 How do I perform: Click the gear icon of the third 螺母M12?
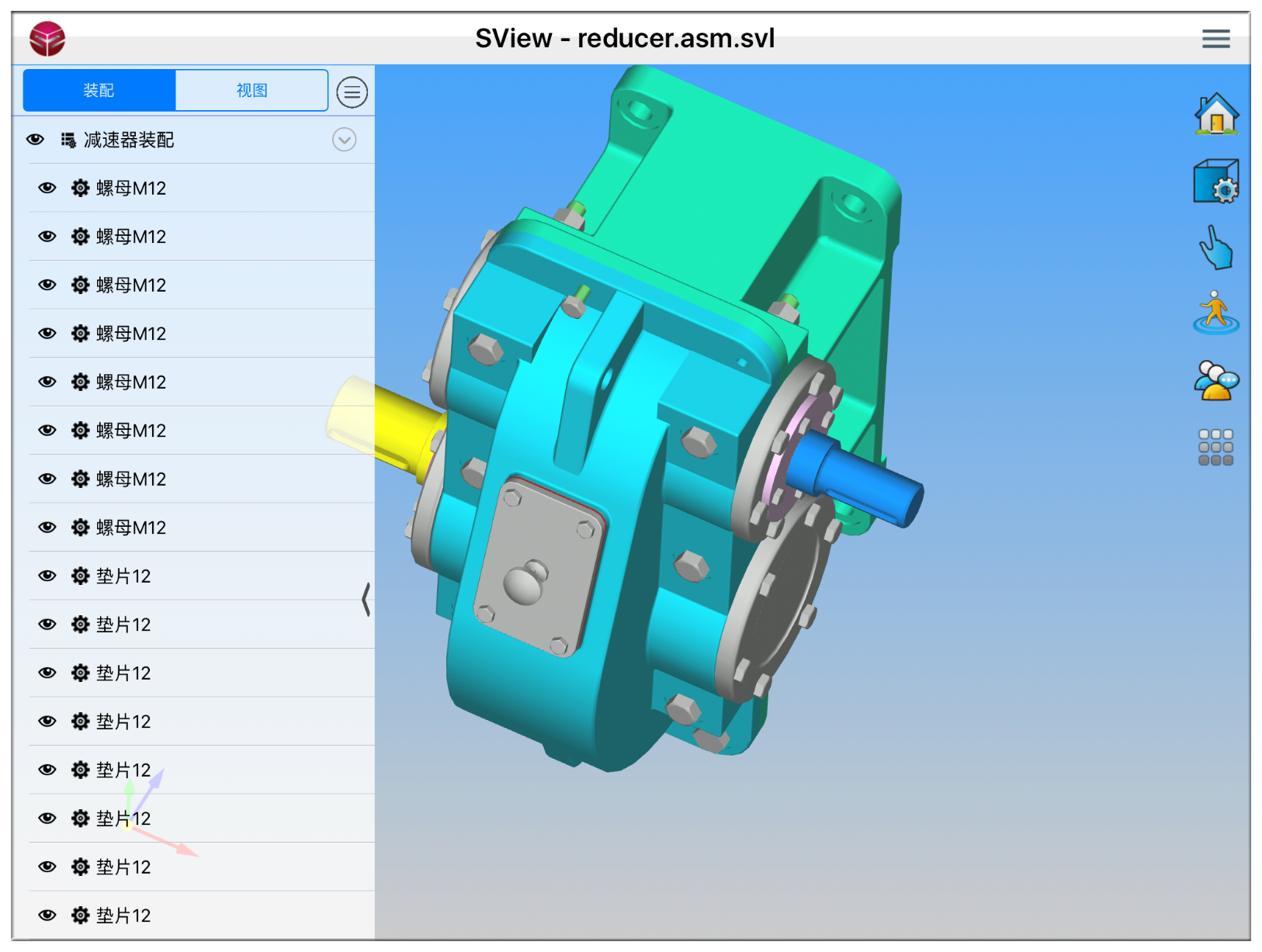(81, 285)
